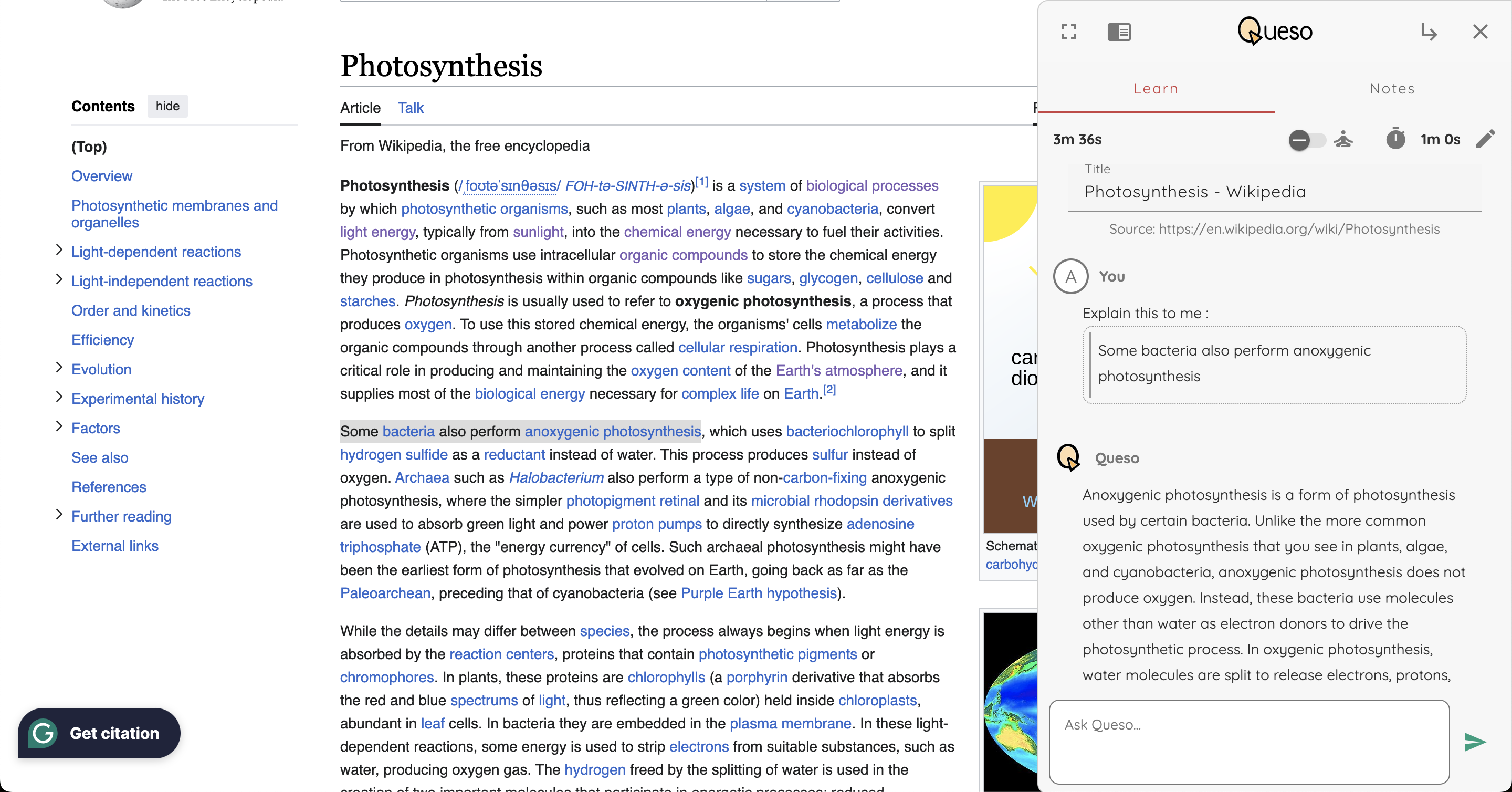Hide the Contents sidebar
The image size is (1512, 792).
pos(167,106)
